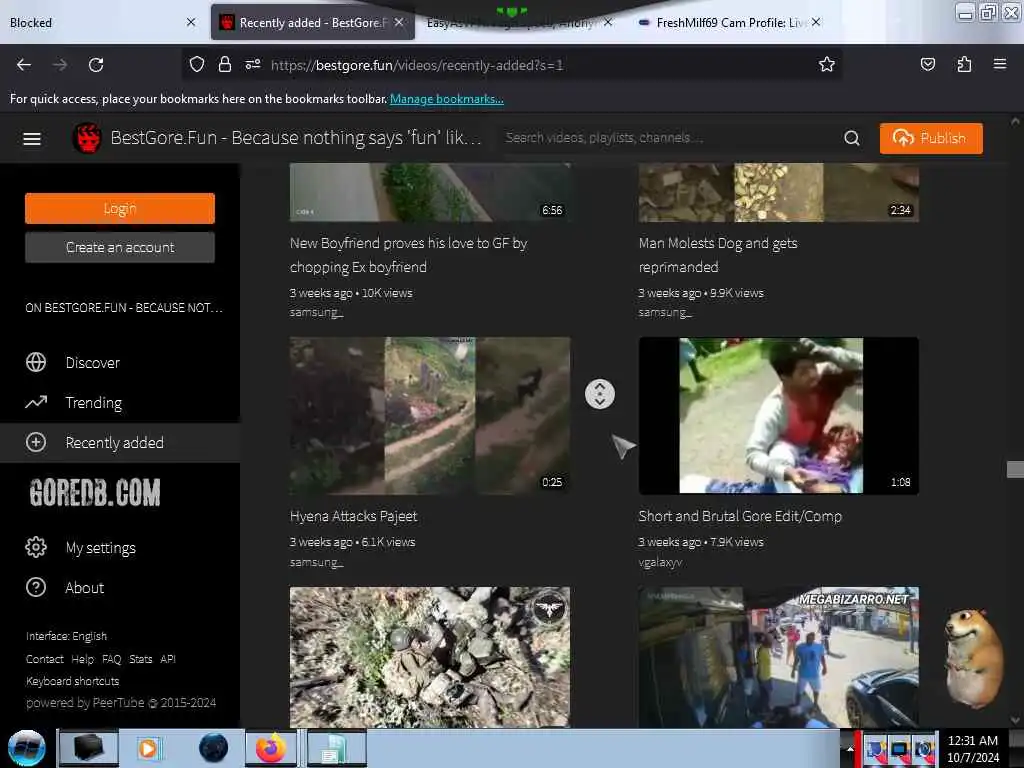Click the search magnifier icon
This screenshot has height=768, width=1024.
[x=852, y=138]
